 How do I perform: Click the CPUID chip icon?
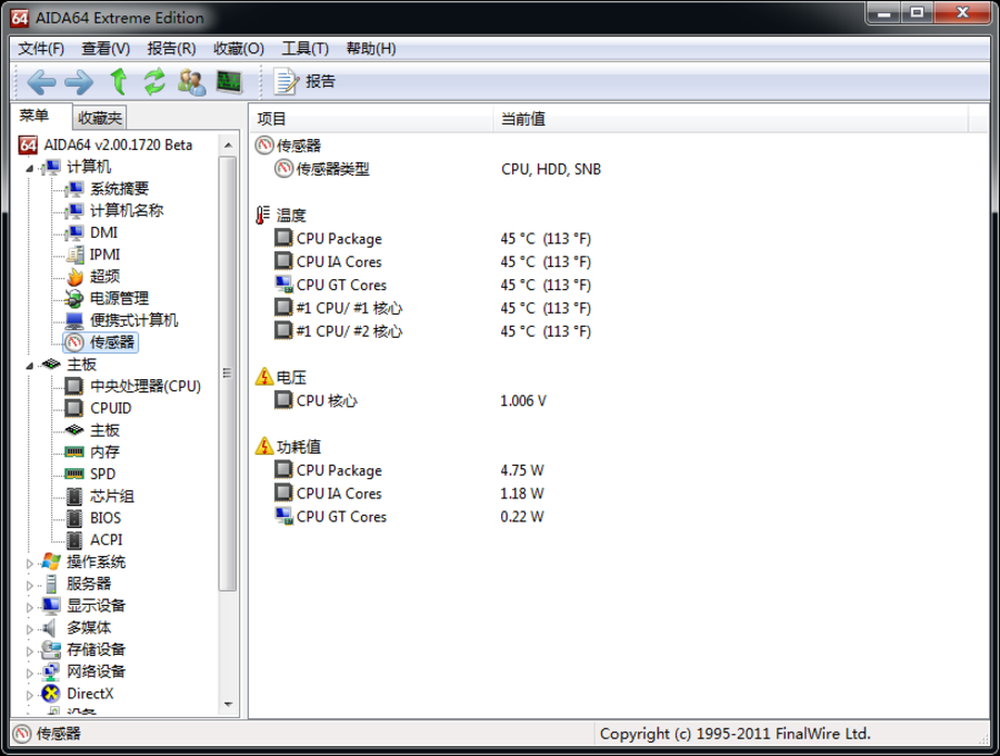pyautogui.click(x=75, y=408)
